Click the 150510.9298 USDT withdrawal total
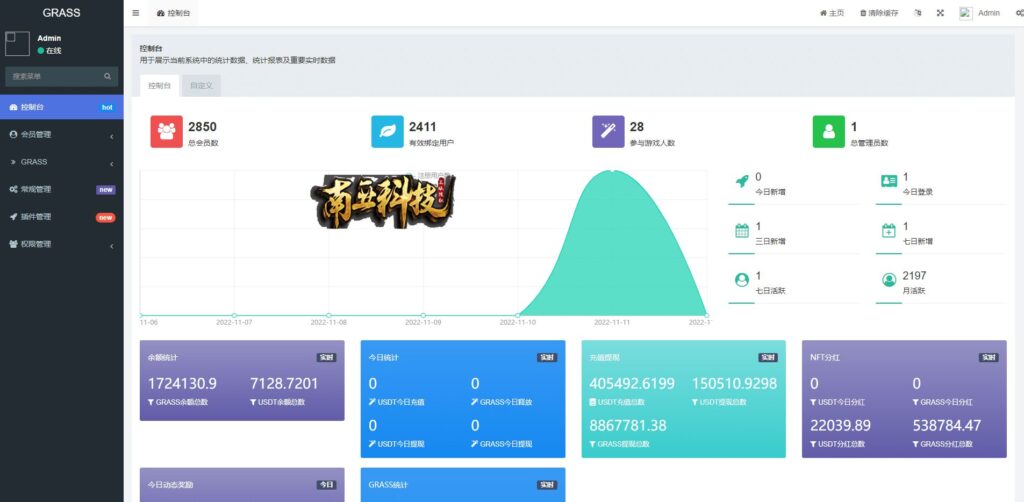The image size is (1024, 502). [x=735, y=384]
